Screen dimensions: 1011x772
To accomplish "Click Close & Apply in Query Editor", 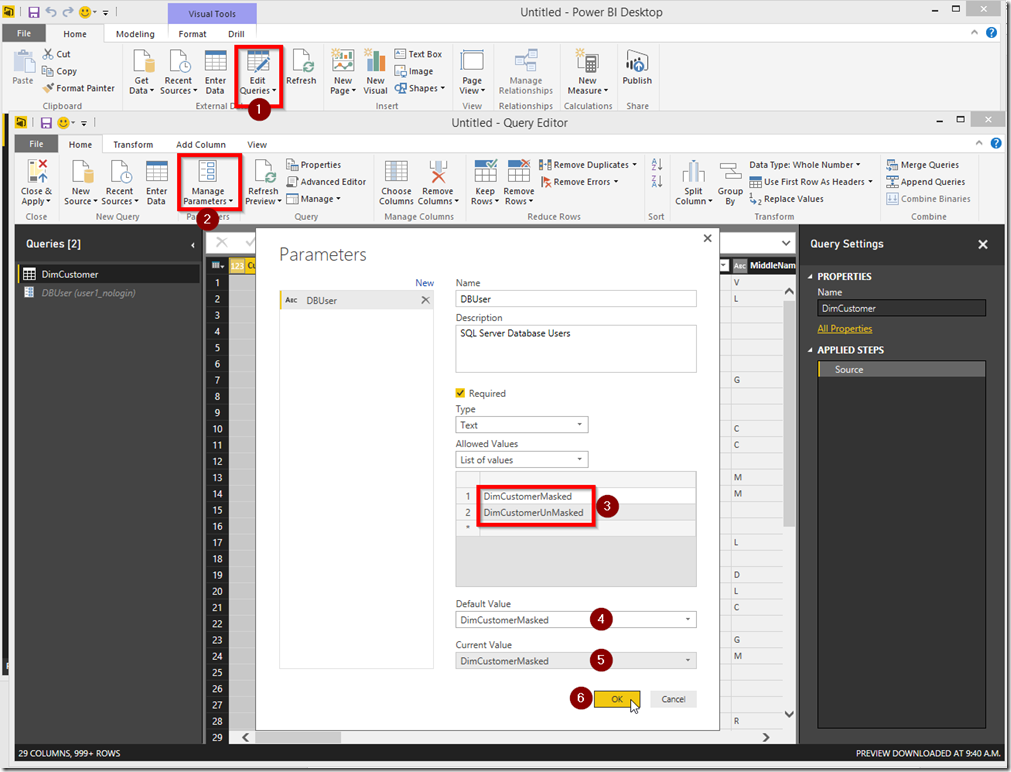I will click(36, 183).
